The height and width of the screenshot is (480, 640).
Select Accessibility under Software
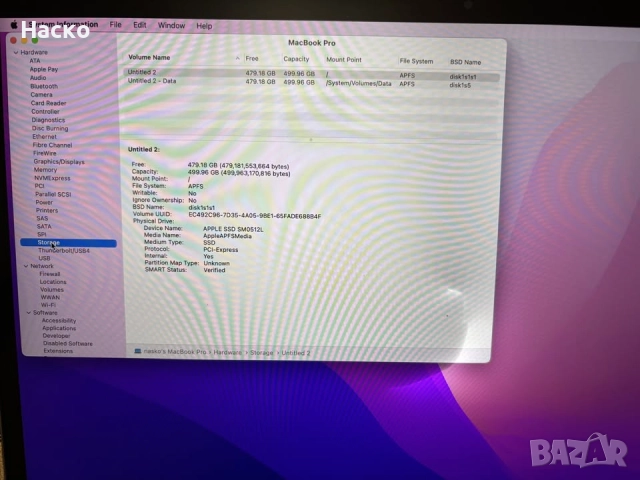[x=59, y=320]
